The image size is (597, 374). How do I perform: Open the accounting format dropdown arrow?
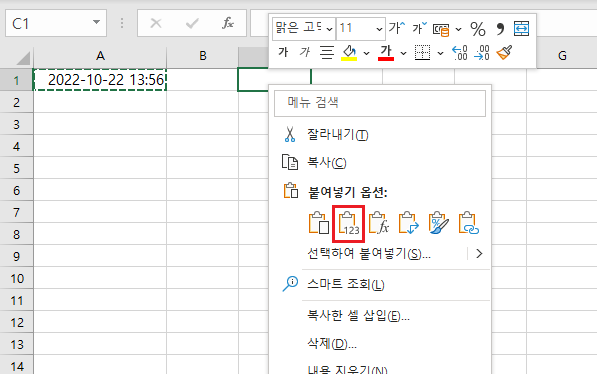point(458,29)
